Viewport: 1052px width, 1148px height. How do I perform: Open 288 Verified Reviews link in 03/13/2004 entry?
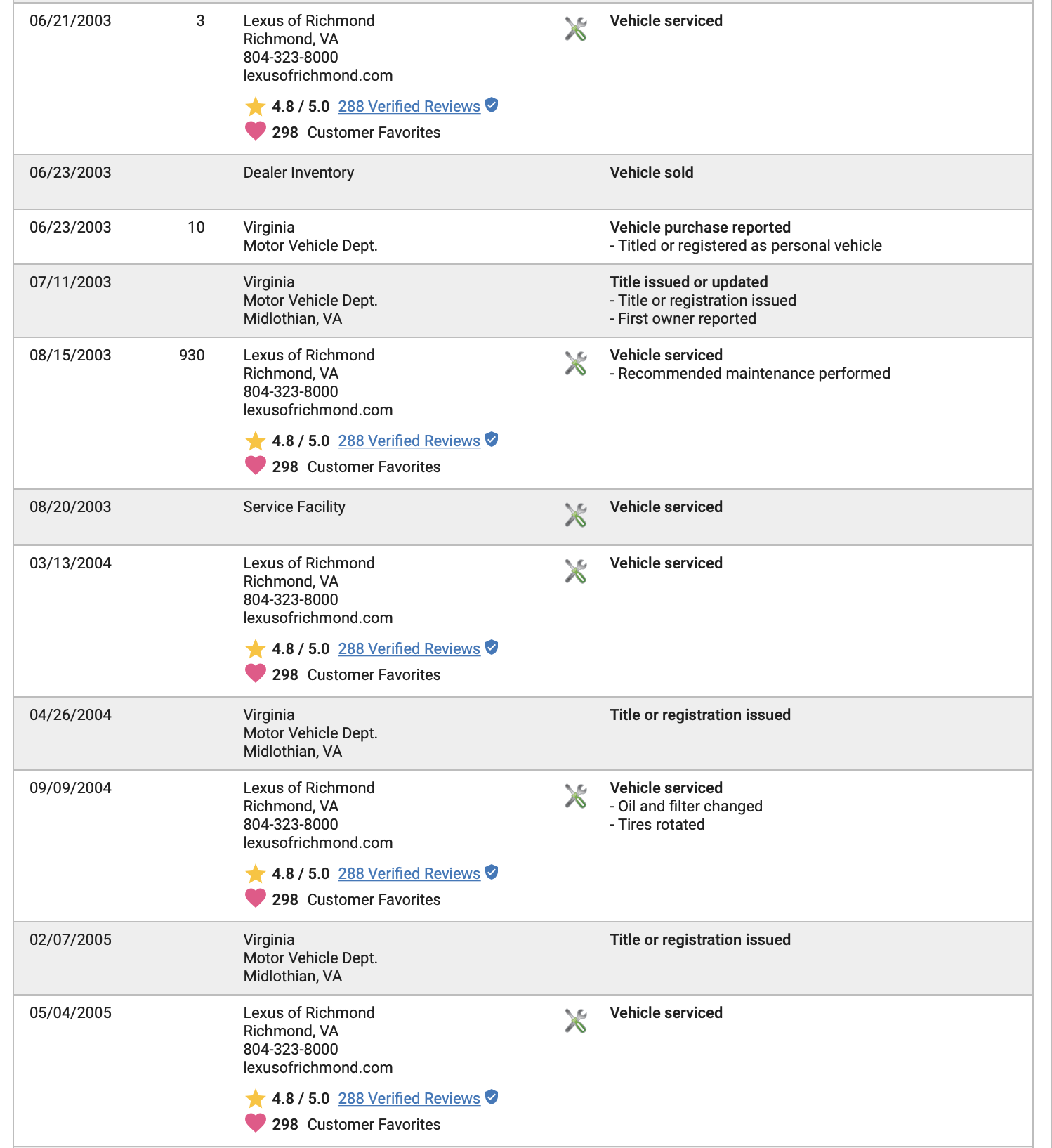pyautogui.click(x=409, y=649)
